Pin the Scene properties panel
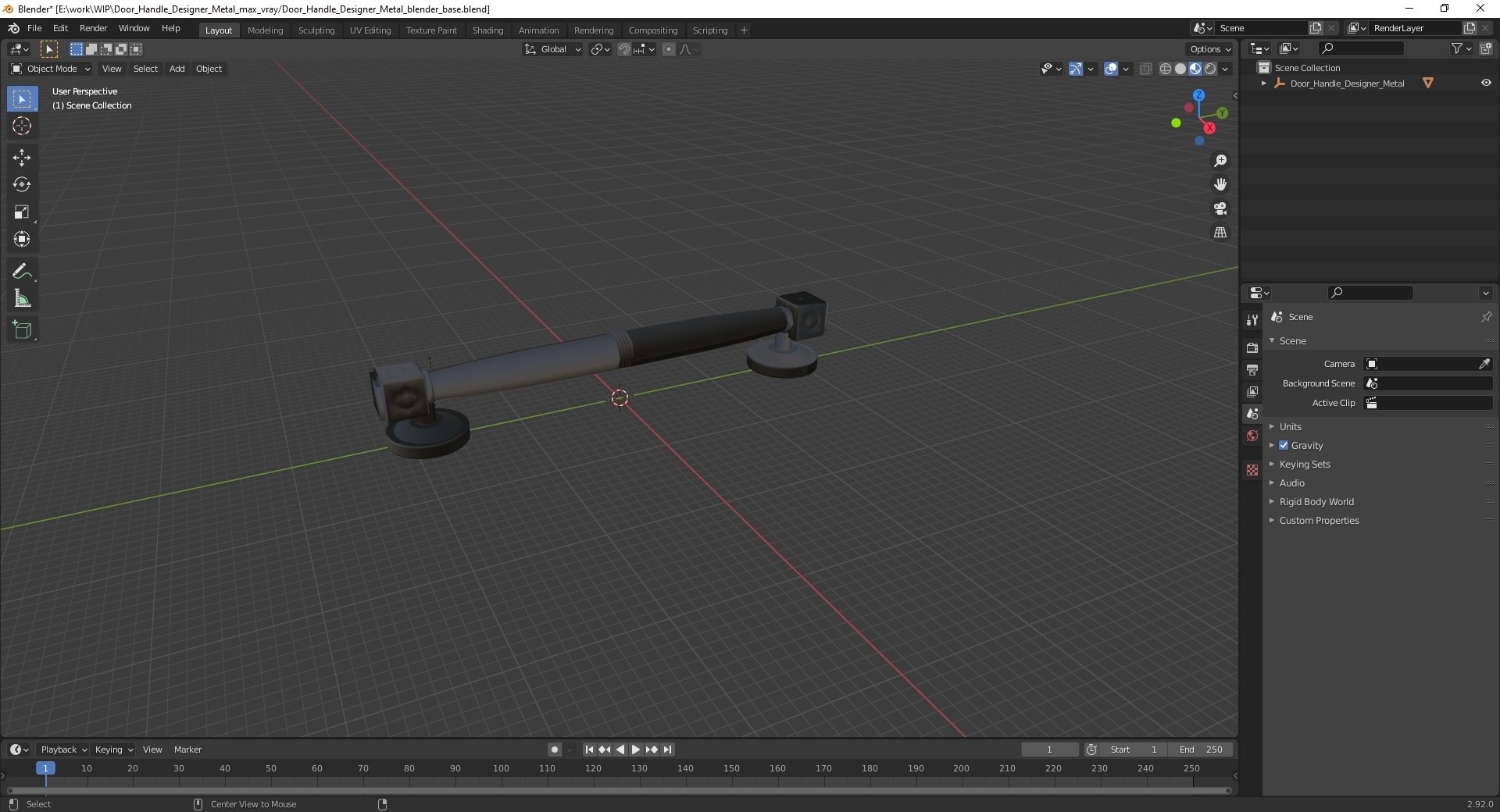This screenshot has height=812, width=1500. pyautogui.click(x=1486, y=317)
